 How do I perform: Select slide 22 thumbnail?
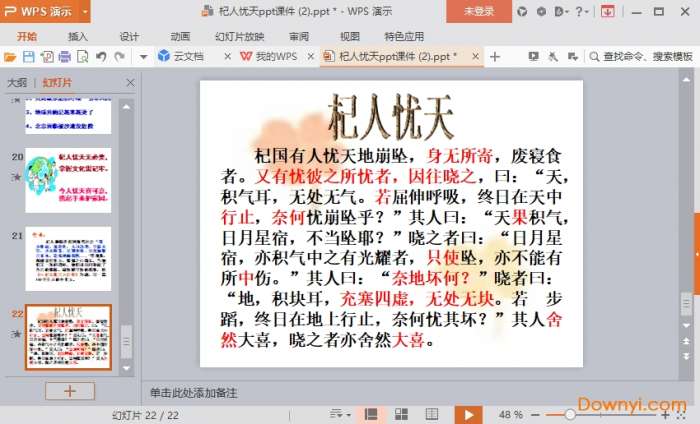coord(68,337)
